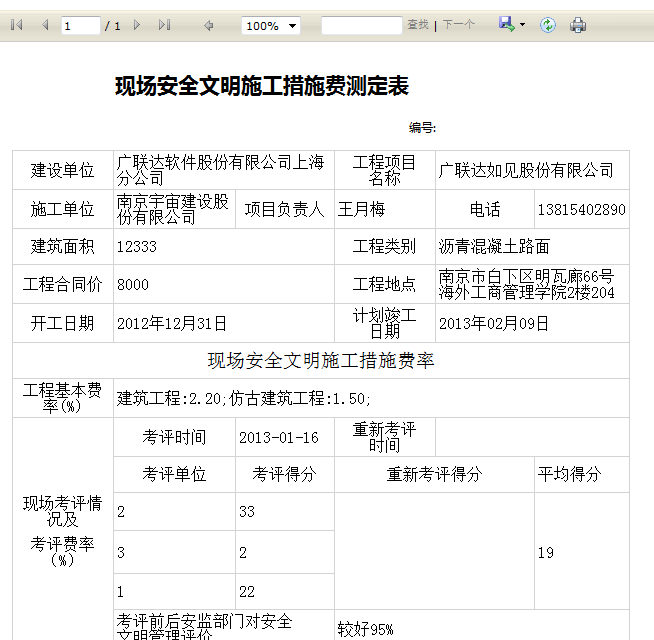
Task: Open the 100% zoom dropdown
Action: 271,26
